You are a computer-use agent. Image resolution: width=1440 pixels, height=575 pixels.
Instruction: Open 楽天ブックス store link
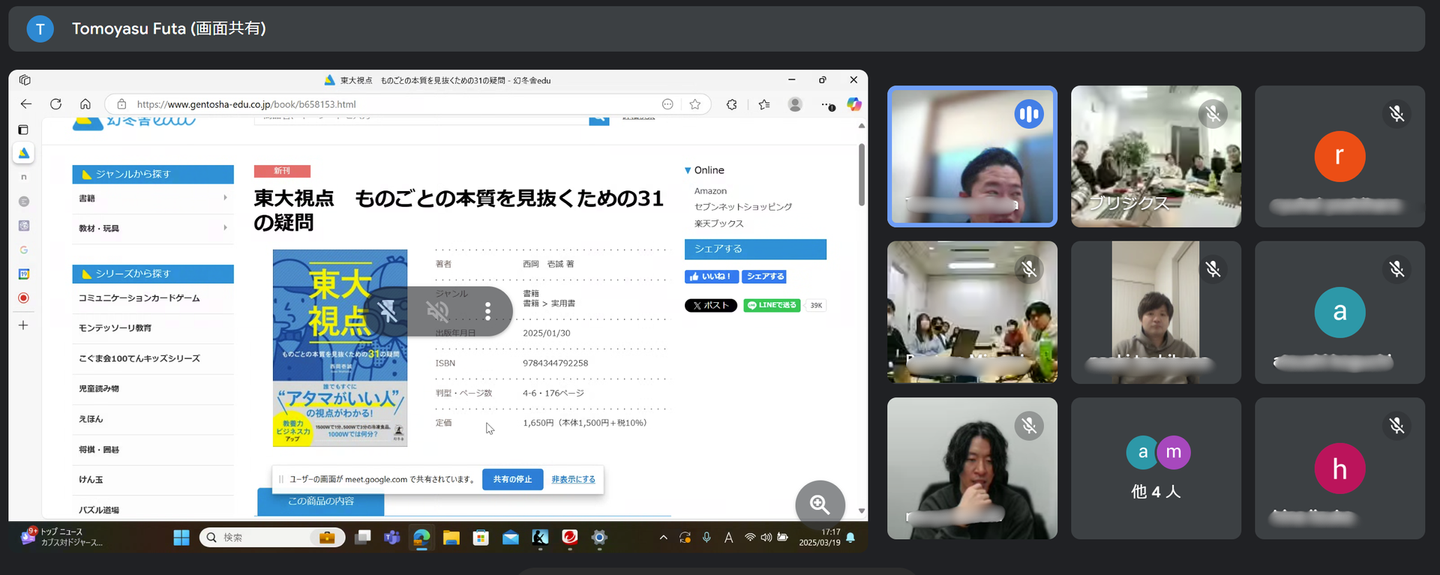click(719, 223)
